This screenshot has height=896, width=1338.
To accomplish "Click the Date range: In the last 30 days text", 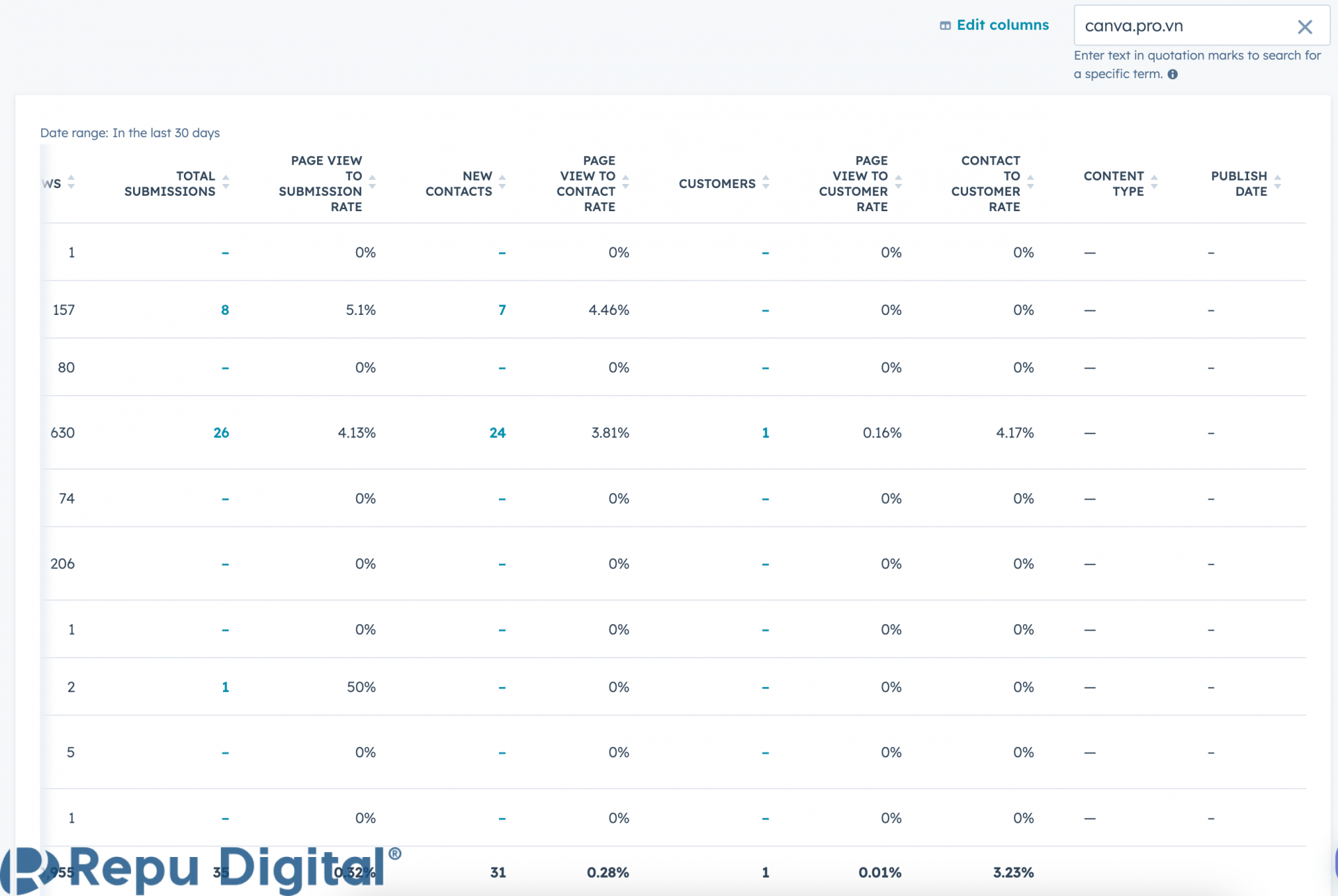I will click(x=130, y=133).
